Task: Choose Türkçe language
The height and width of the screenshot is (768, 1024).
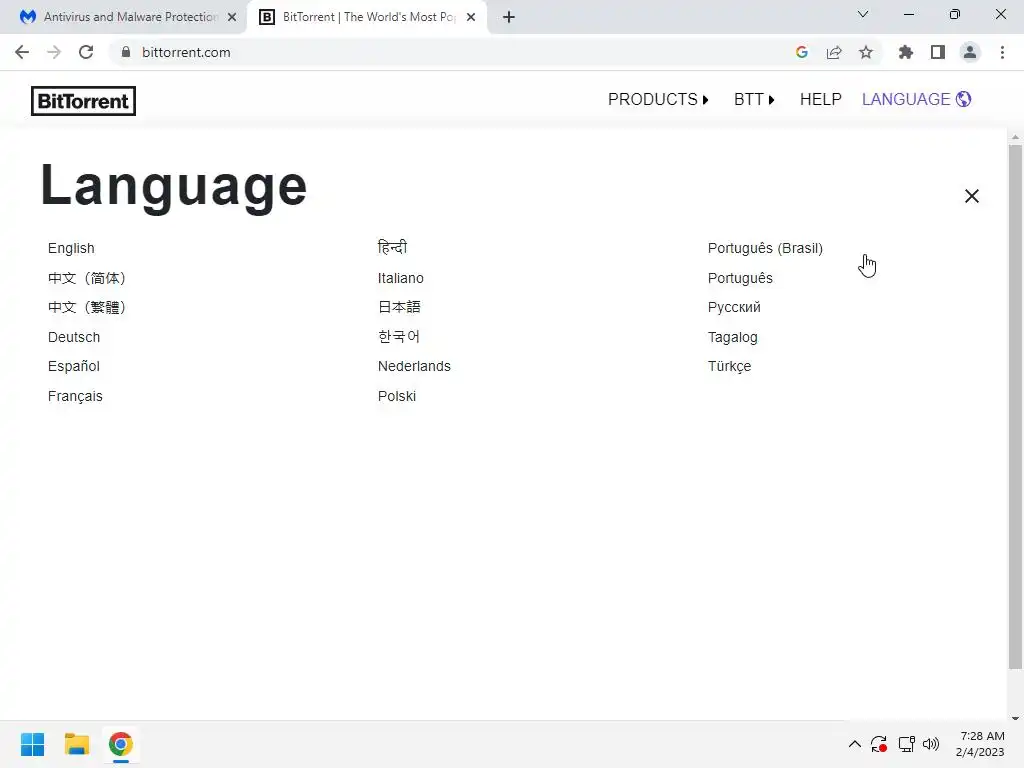Action: pyautogui.click(x=729, y=366)
